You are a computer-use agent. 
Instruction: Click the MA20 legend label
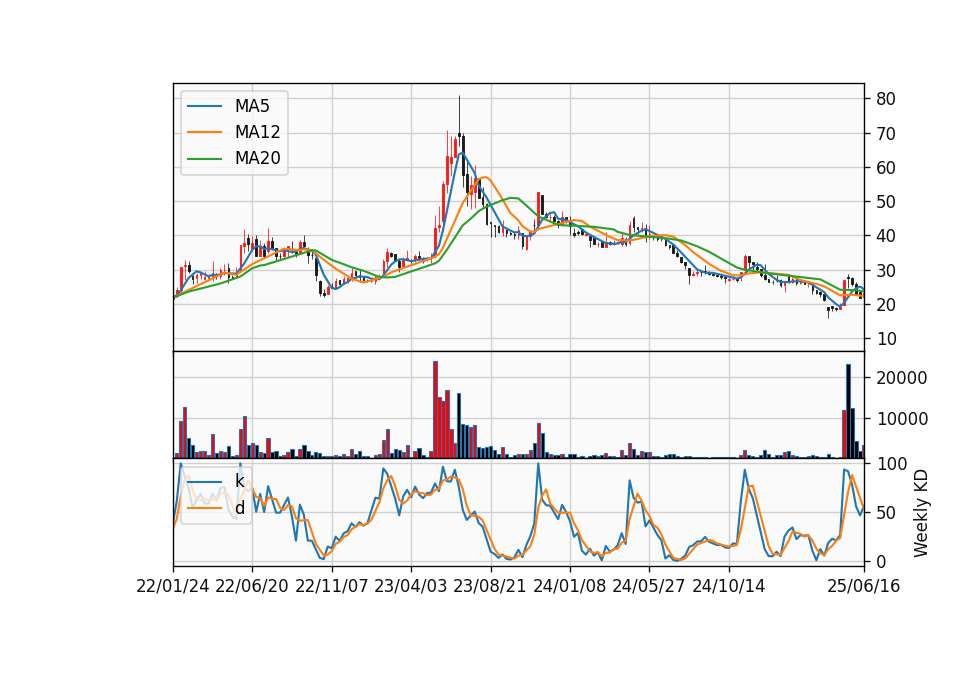coord(257,159)
